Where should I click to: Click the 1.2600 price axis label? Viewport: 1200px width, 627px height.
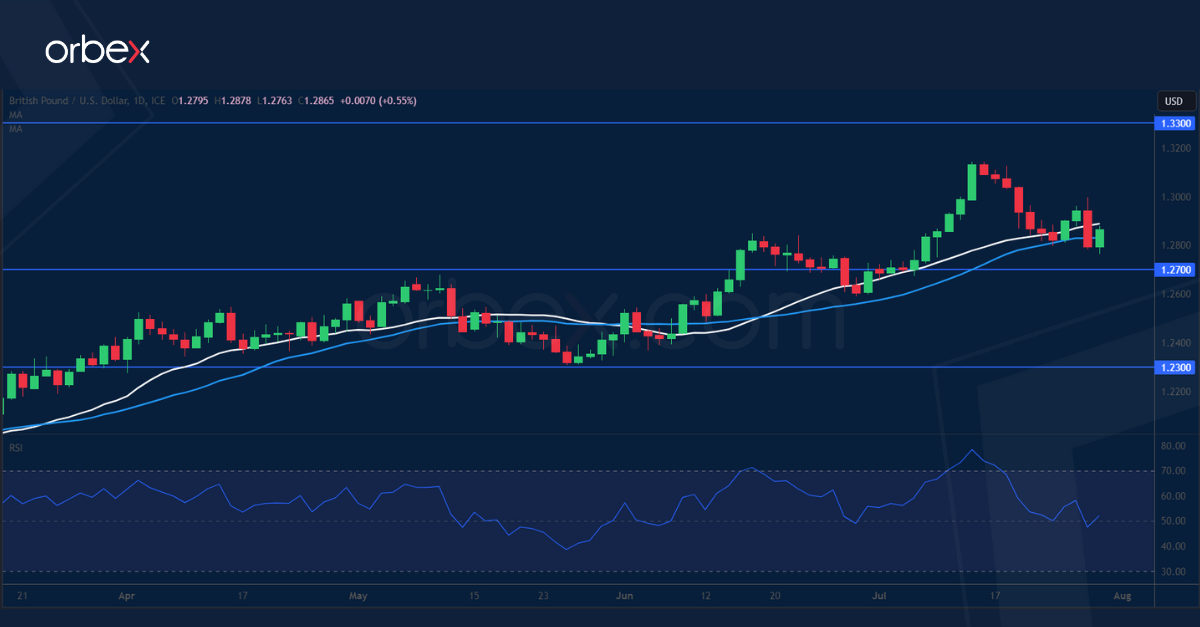pyautogui.click(x=1174, y=294)
